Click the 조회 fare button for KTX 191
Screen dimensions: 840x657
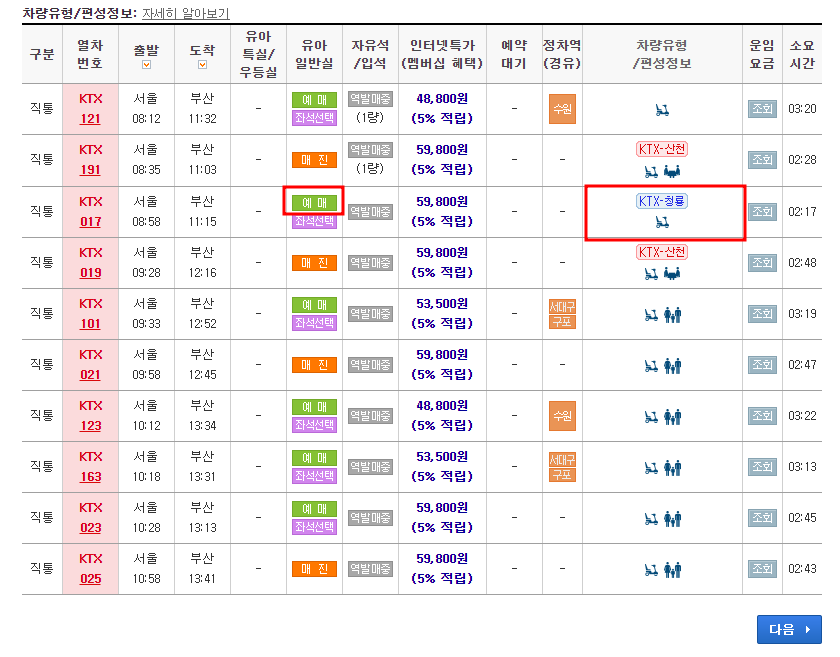coord(762,160)
